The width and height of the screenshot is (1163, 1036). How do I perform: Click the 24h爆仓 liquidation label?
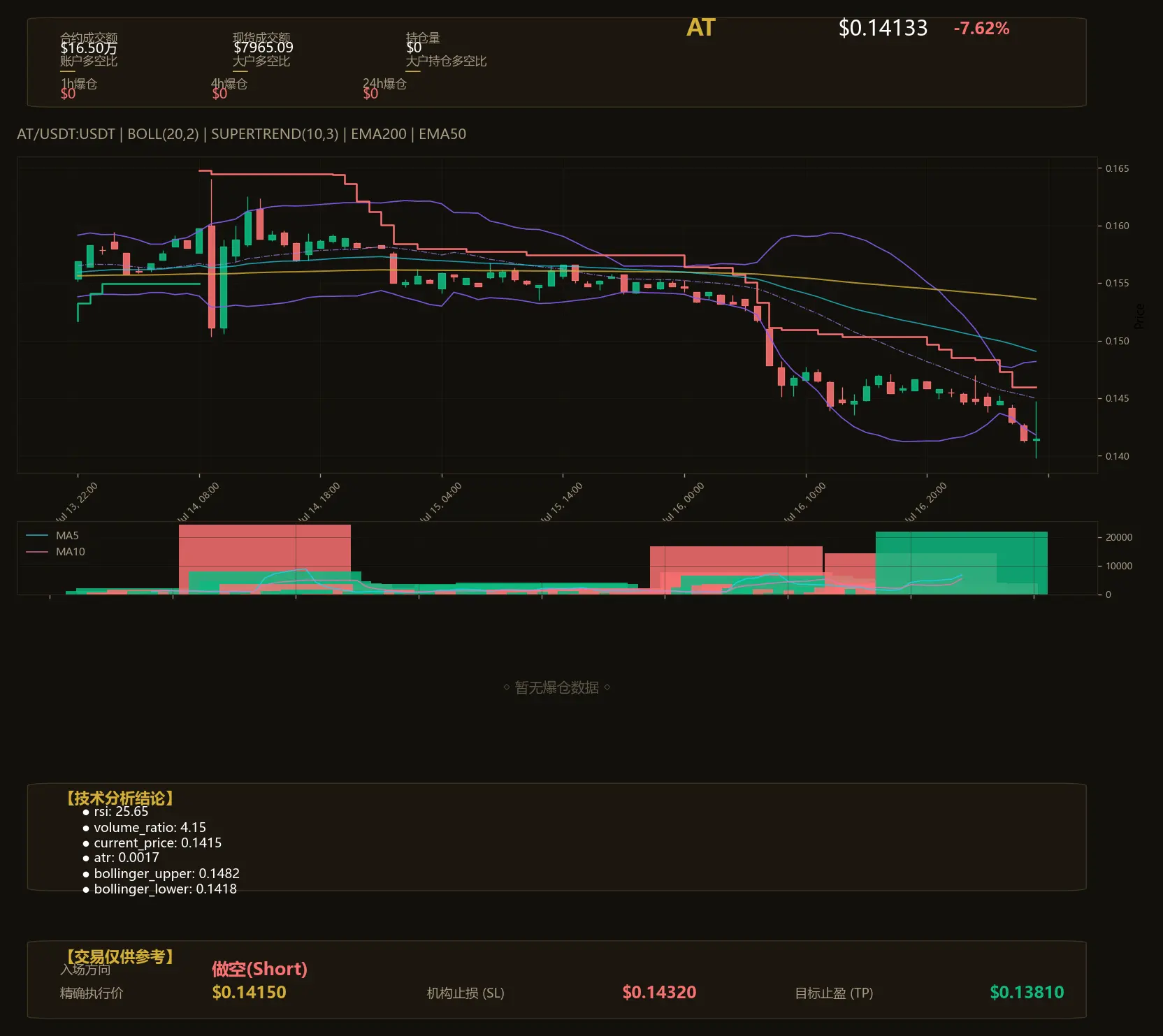(384, 84)
